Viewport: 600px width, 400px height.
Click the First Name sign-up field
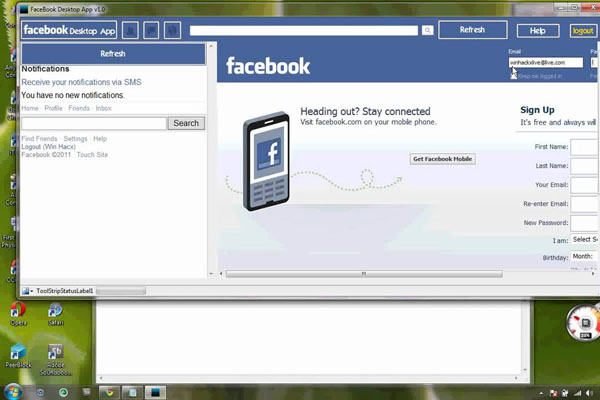click(585, 147)
